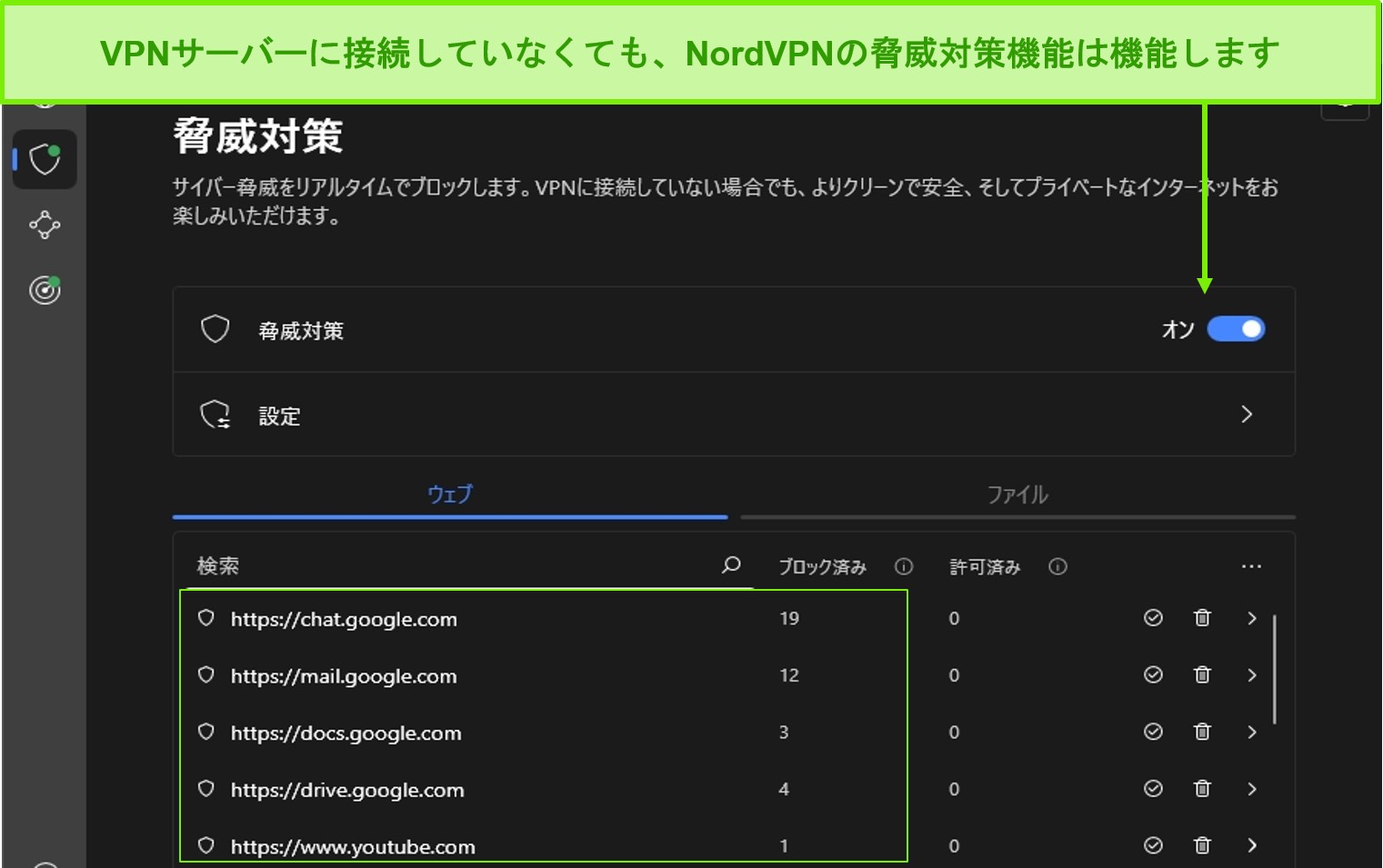Select the ウェブ tab
Viewport: 1383px width, 868px height.
pos(450,494)
